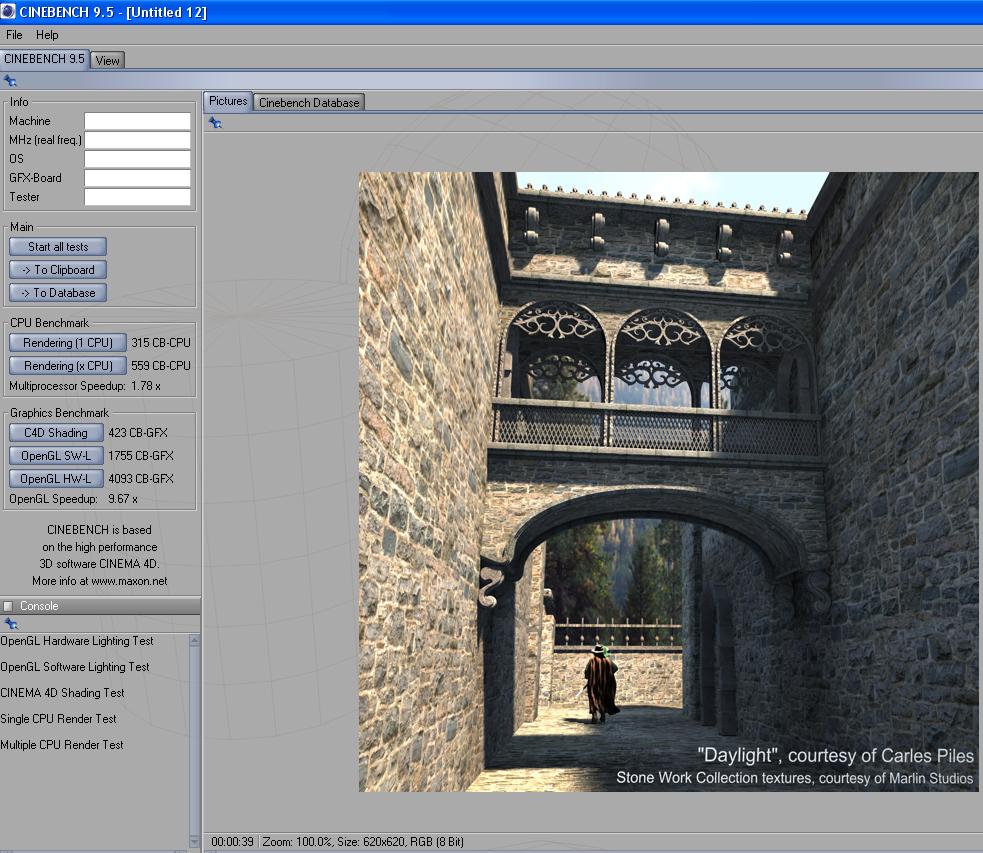
Task: Click 'Zoom: 100.0%, Size: 620x620' status text
Action: pos(334,842)
